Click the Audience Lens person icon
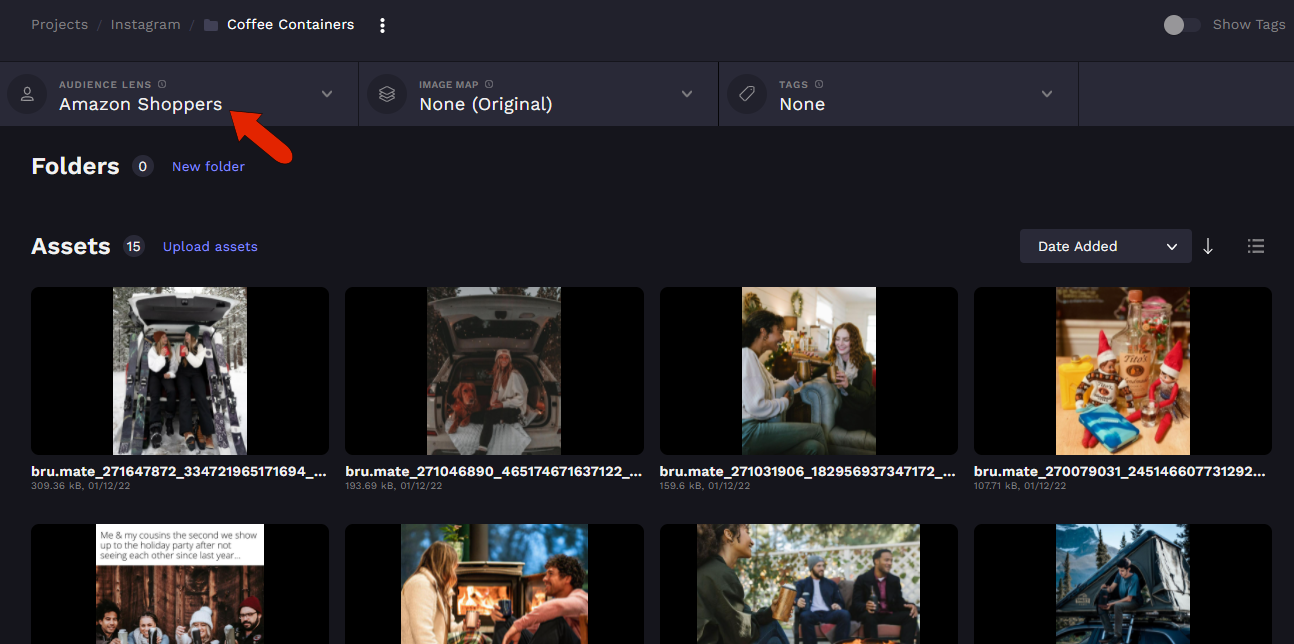 click(x=27, y=94)
